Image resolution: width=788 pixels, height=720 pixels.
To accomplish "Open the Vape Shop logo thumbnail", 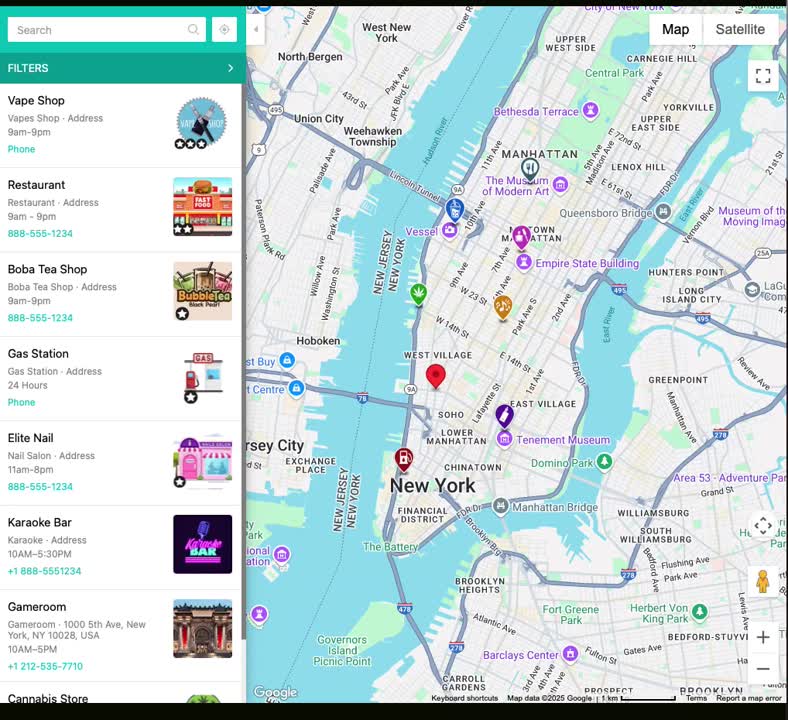I will coord(202,123).
